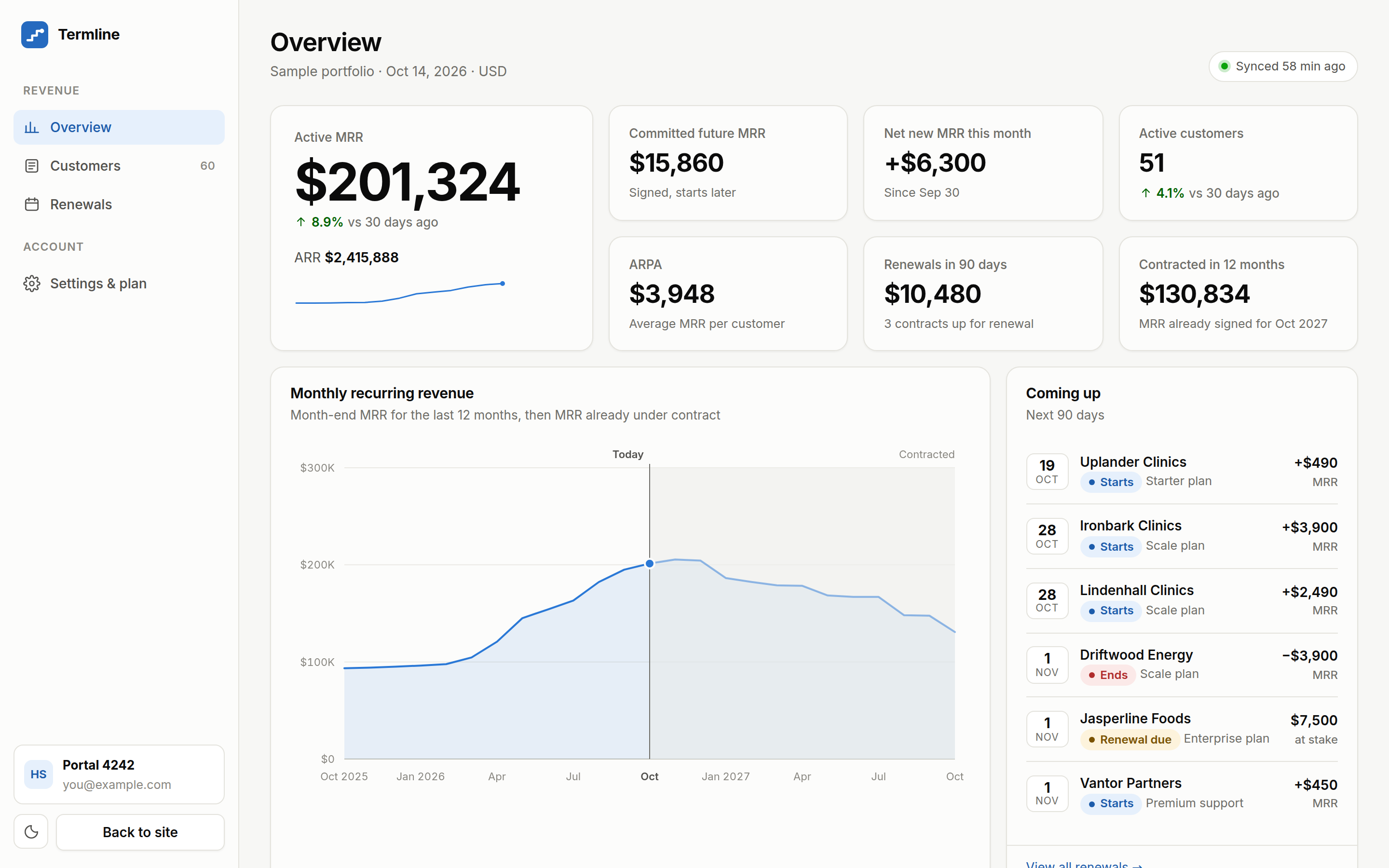Click the Back to site button

[140, 832]
